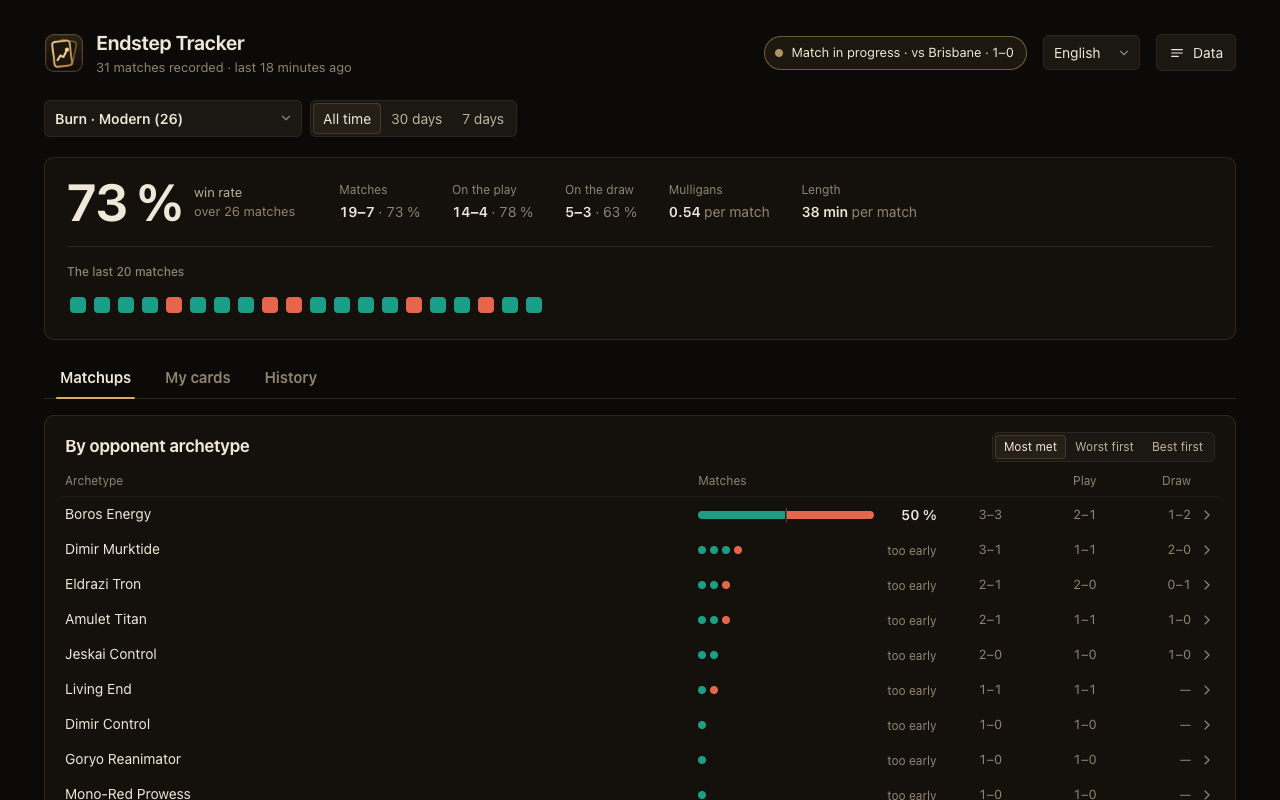Click the Play column header
The height and width of the screenshot is (800, 1280).
(1085, 481)
